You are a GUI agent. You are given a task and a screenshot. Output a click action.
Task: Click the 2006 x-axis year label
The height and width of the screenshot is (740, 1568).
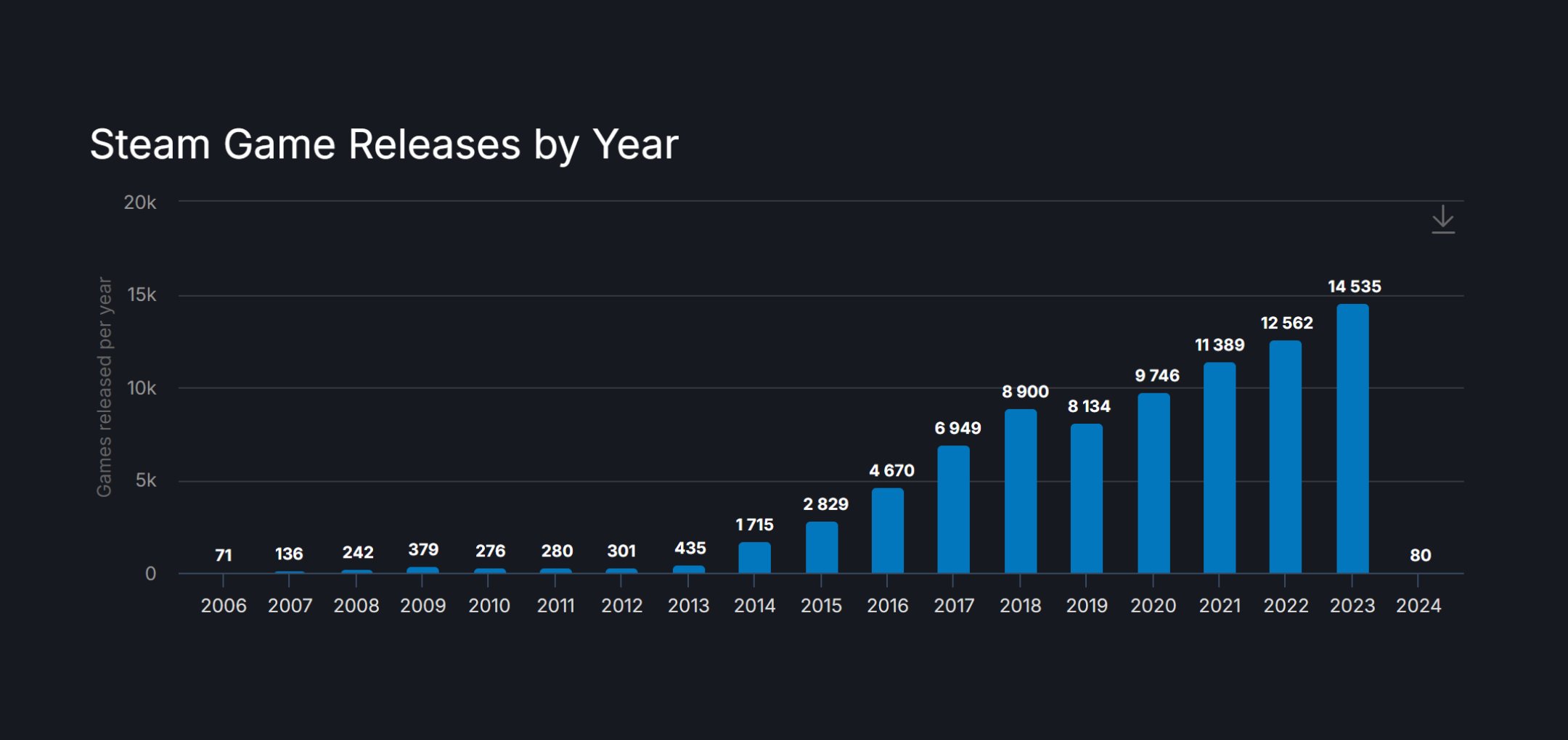pos(224,606)
